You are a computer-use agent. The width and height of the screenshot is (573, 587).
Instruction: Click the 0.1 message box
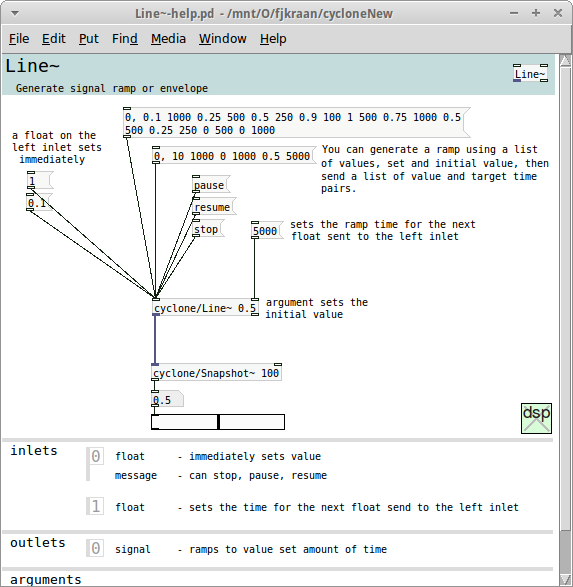[x=39, y=203]
